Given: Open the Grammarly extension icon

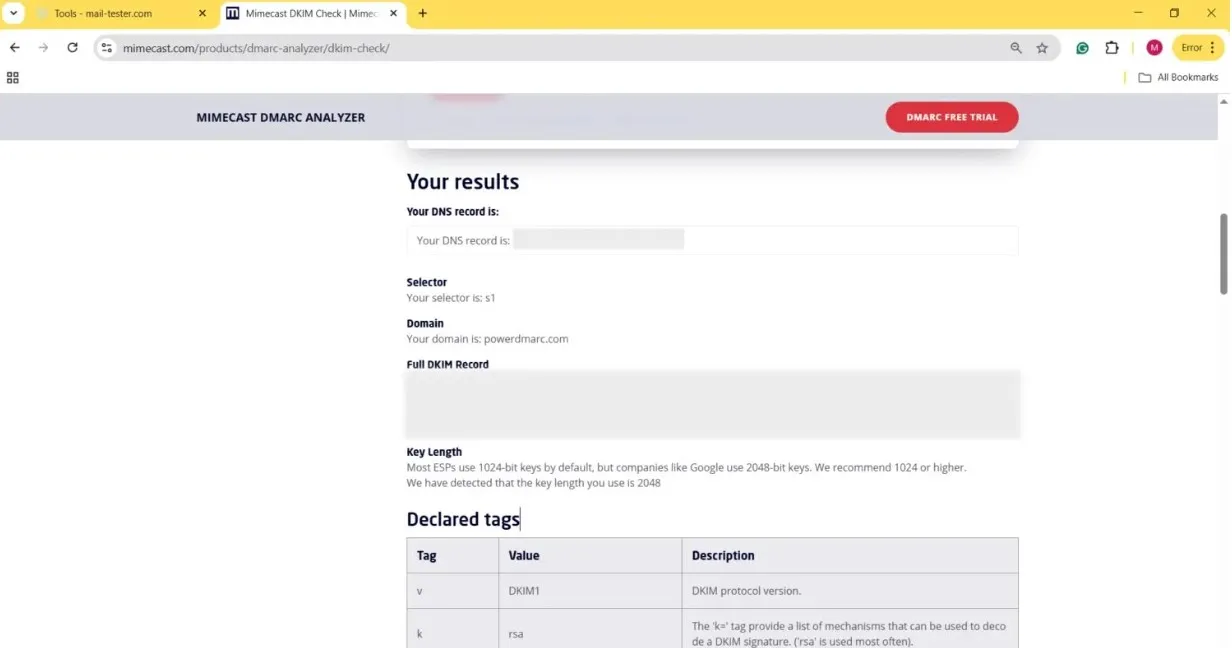Looking at the screenshot, I should tap(1082, 48).
